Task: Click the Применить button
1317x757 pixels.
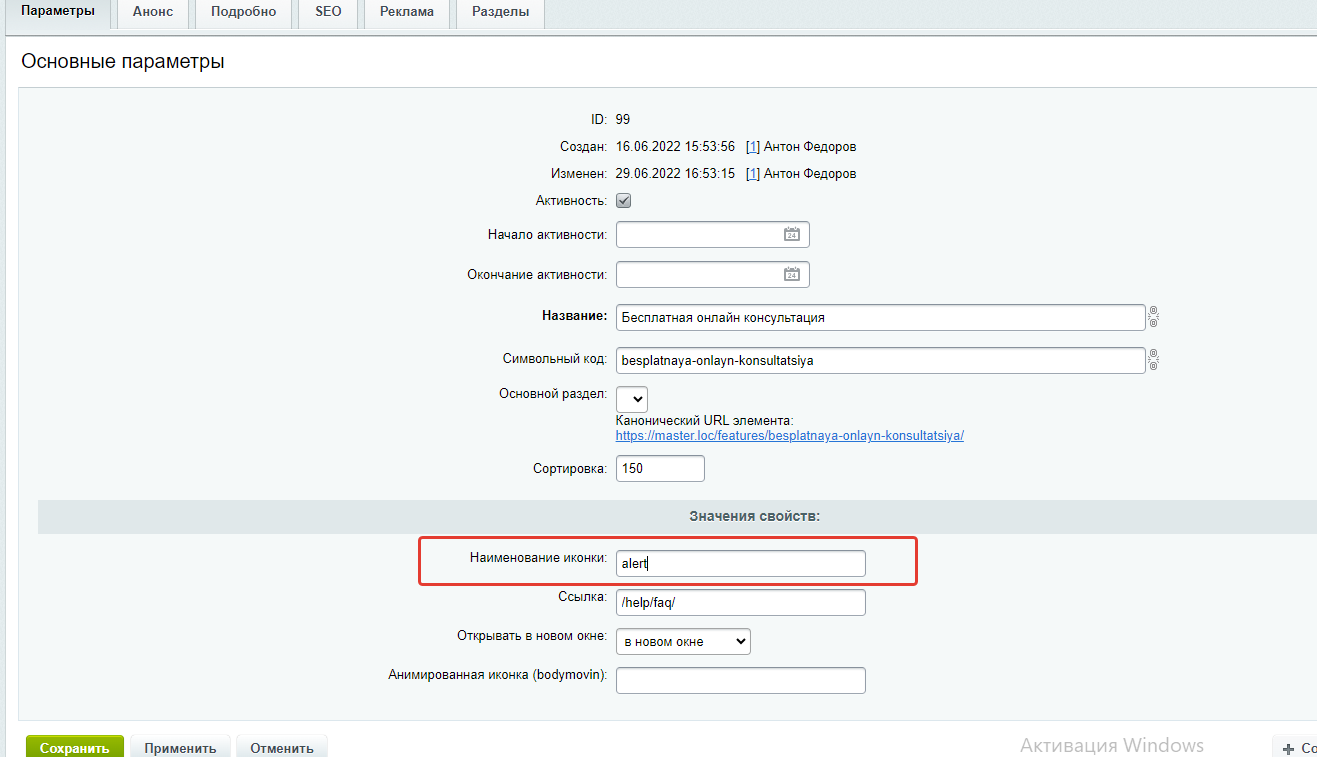Action: (180, 746)
